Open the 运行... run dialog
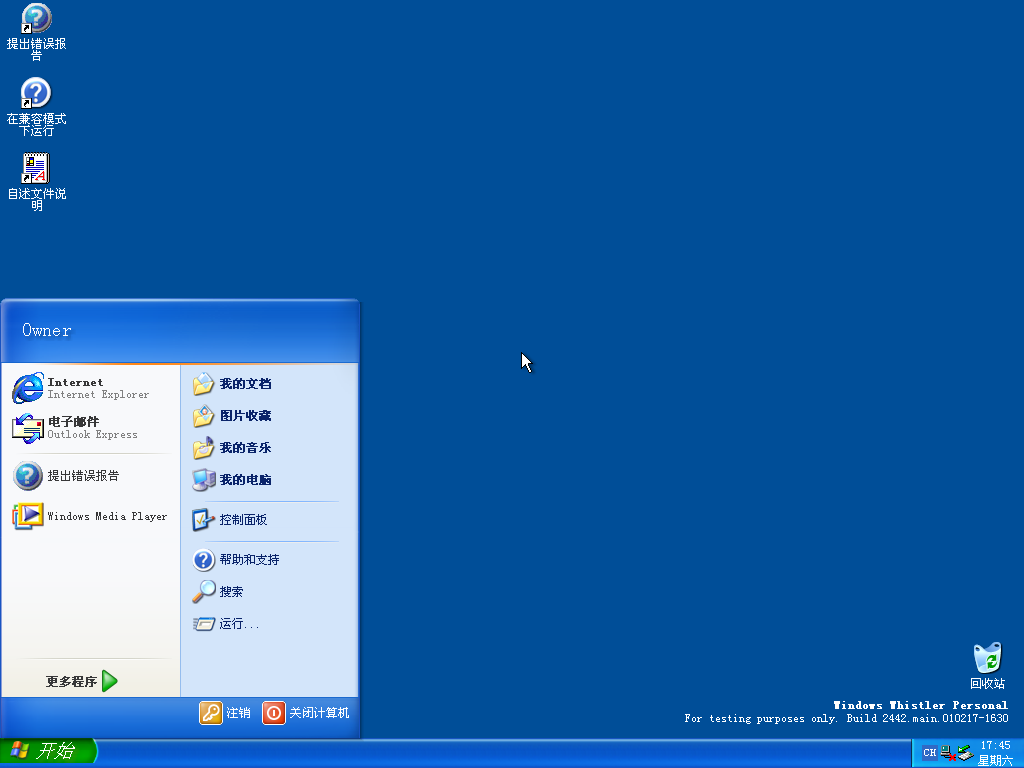Image resolution: width=1024 pixels, height=768 pixels. [269, 624]
